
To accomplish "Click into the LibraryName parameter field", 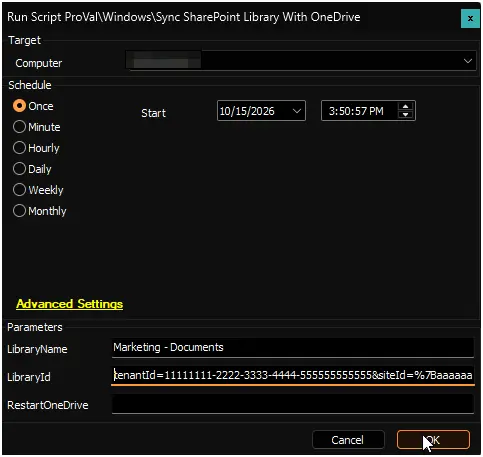I will pyautogui.click(x=293, y=348).
